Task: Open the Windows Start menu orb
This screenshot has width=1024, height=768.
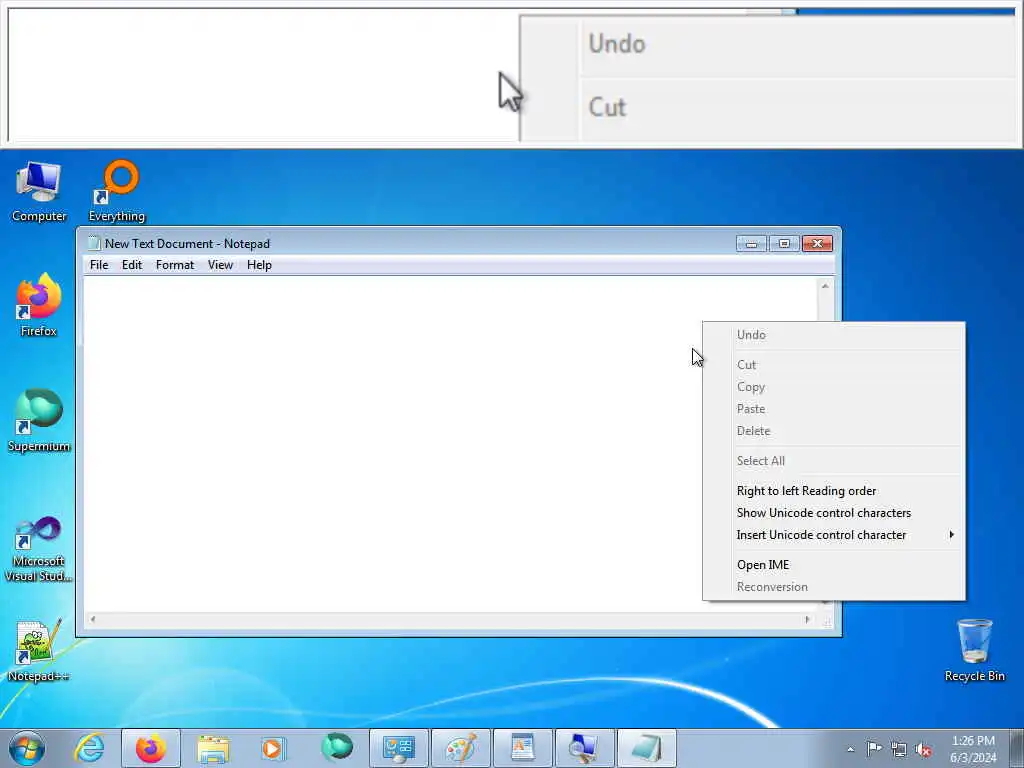Action: point(27,748)
